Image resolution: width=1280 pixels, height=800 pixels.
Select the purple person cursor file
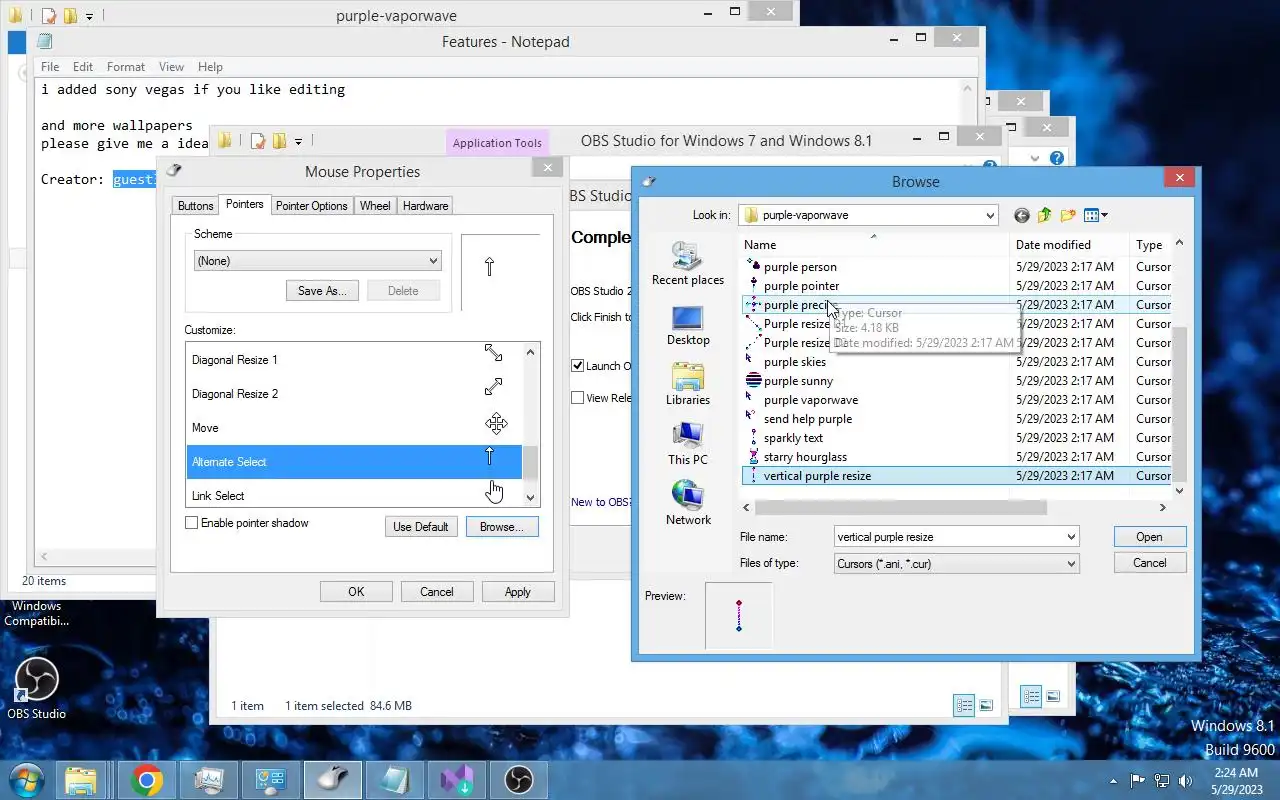point(800,267)
